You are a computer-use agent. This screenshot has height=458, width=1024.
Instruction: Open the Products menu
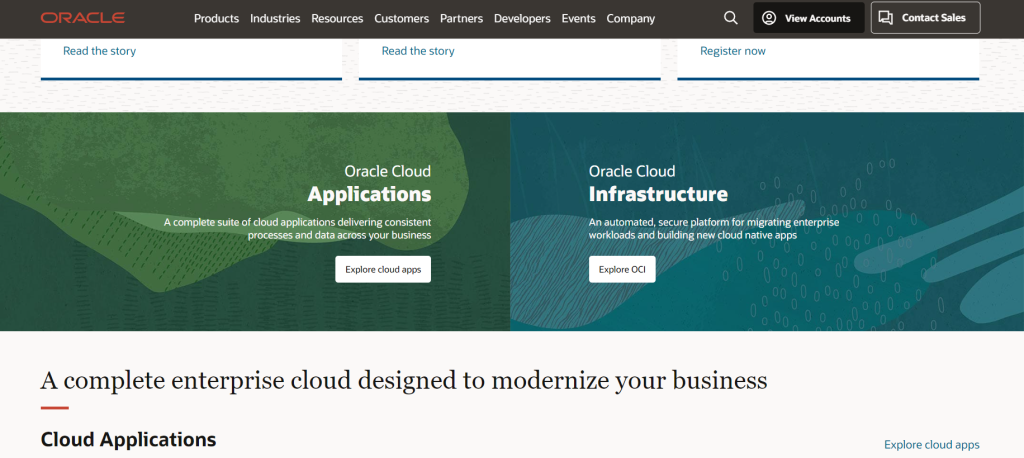pyautogui.click(x=216, y=18)
